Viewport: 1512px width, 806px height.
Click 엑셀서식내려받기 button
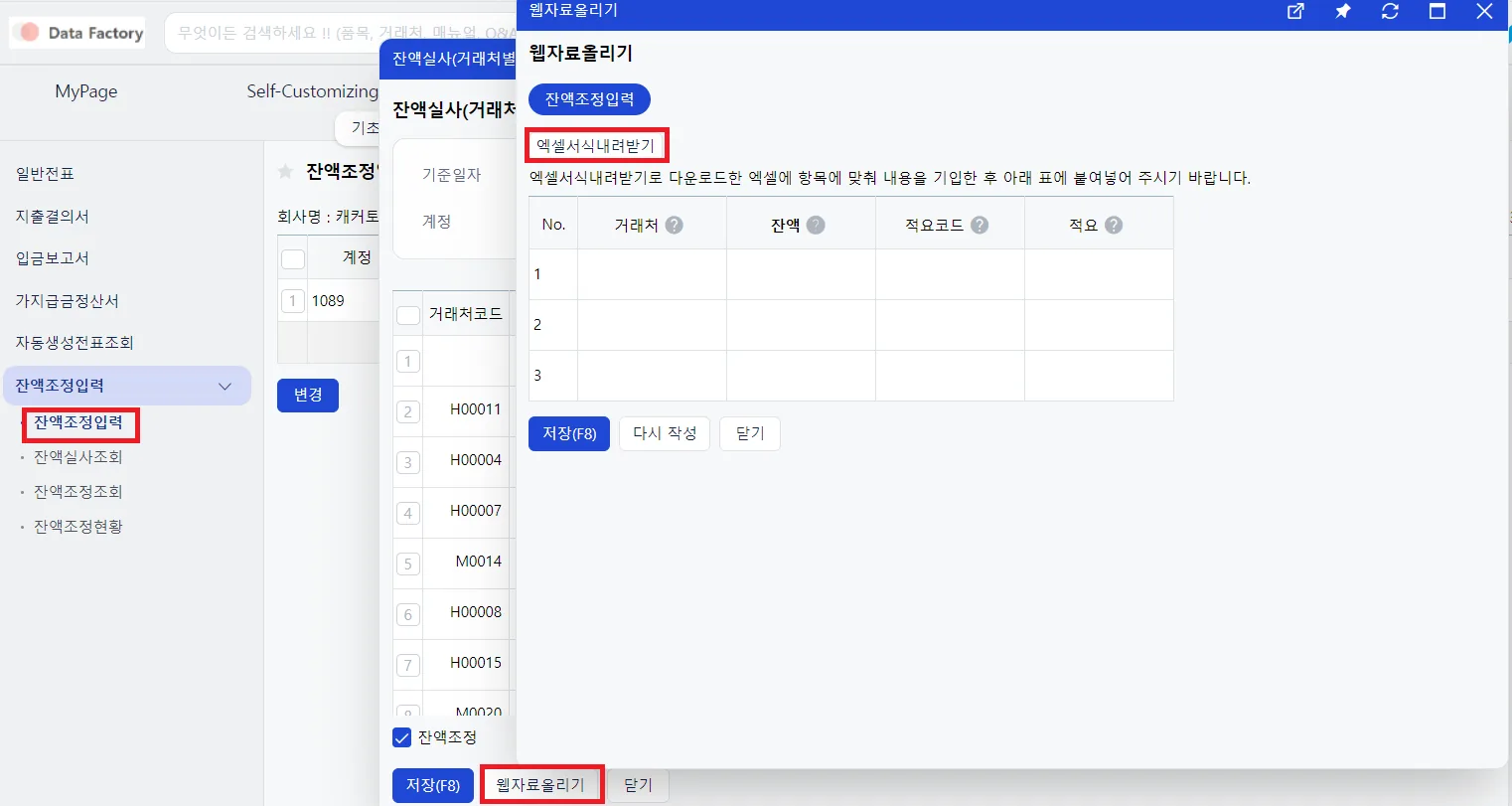pos(596,146)
